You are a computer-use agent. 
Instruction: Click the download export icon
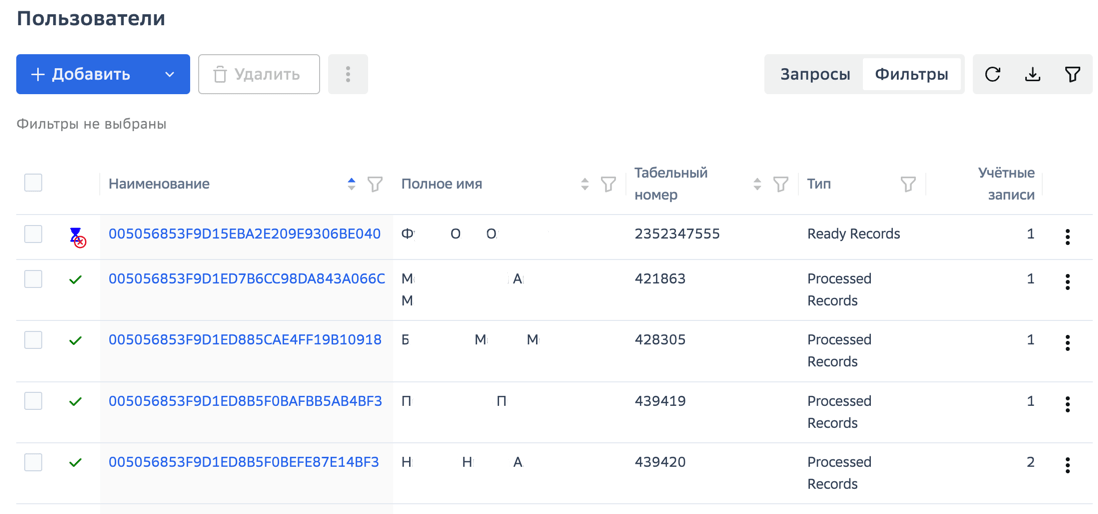[x=1031, y=74]
